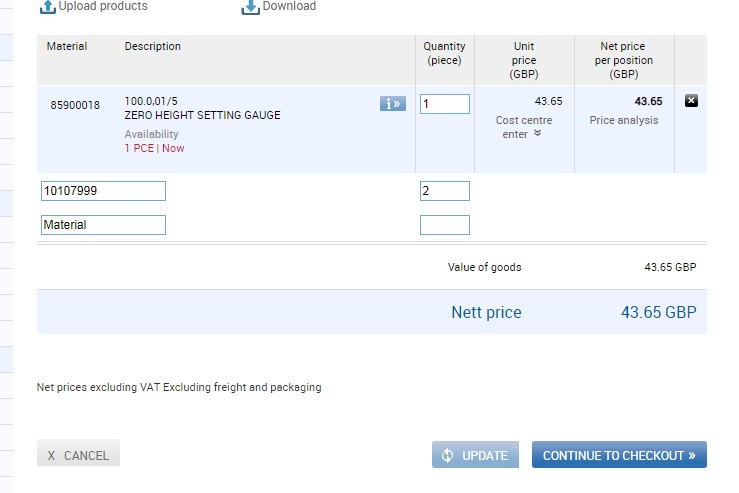Viewport: 739px width, 493px height.
Task: Click Net price per position column header
Action: (623, 60)
